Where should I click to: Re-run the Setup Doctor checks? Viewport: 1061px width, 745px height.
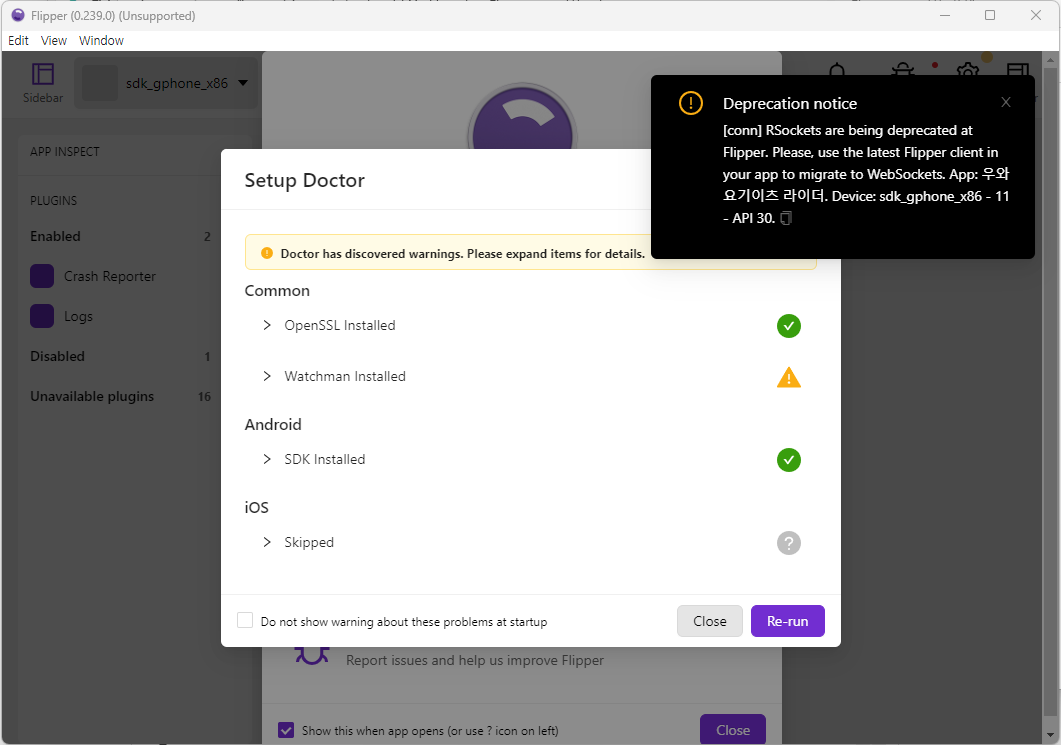tap(788, 621)
